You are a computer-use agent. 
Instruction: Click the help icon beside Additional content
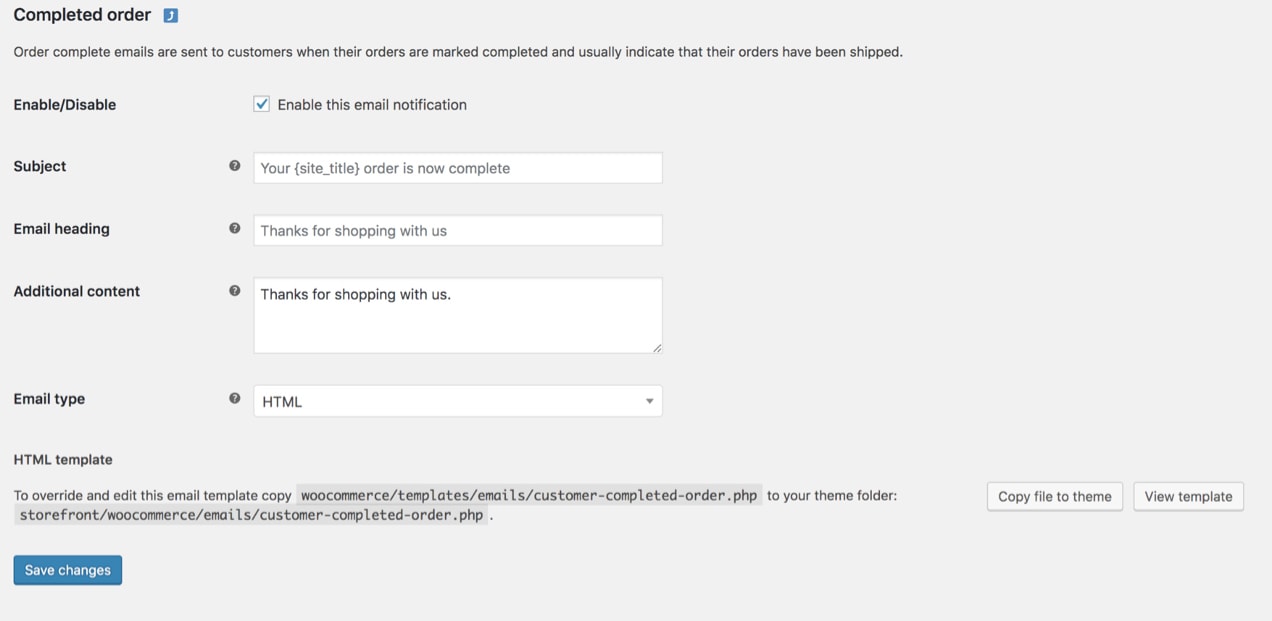coord(235,289)
